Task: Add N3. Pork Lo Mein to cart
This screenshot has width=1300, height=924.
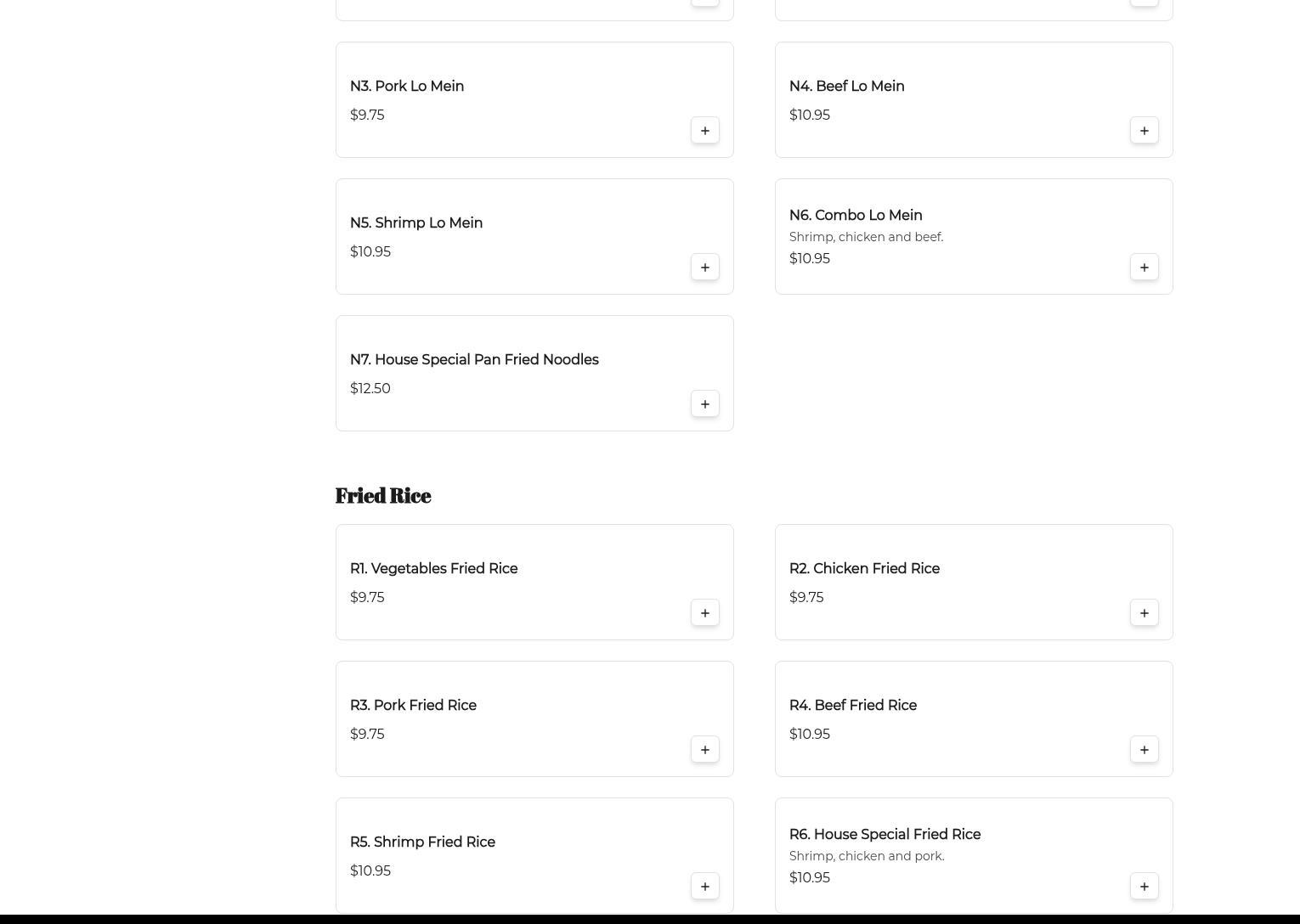Action: tap(704, 131)
